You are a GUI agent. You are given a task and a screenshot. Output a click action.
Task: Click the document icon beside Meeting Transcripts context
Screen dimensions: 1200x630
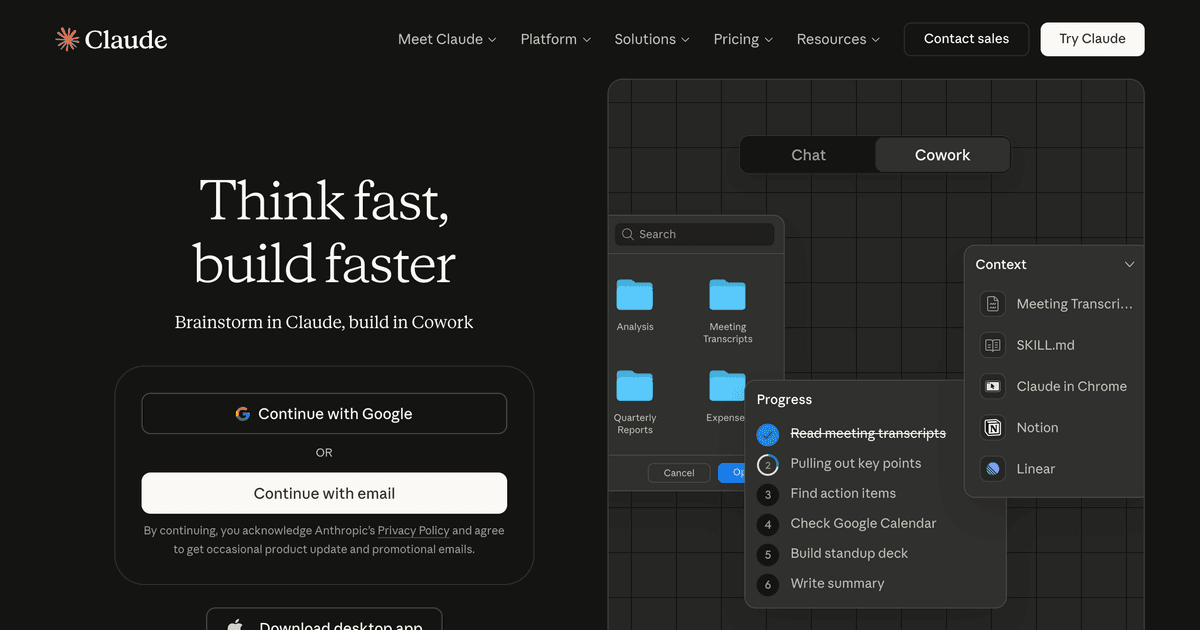[993, 304]
